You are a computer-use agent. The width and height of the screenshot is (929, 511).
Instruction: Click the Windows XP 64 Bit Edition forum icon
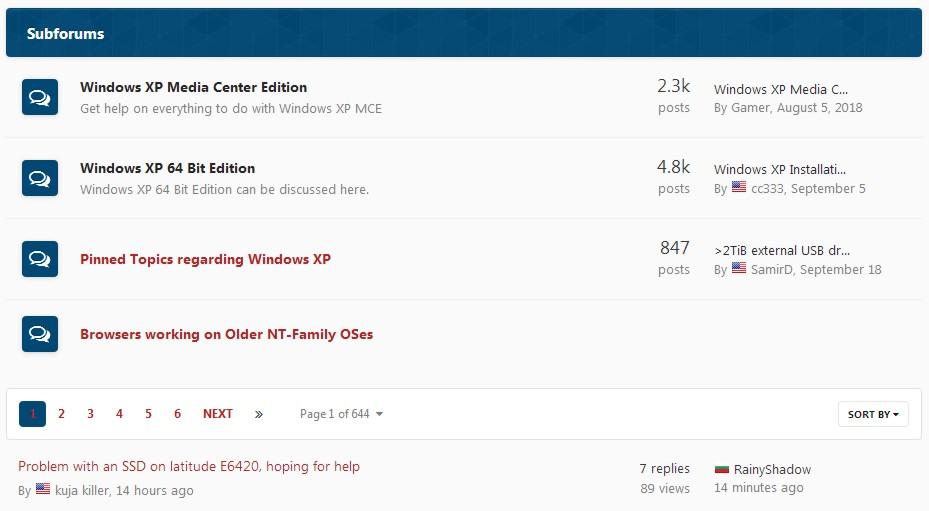click(x=40, y=178)
